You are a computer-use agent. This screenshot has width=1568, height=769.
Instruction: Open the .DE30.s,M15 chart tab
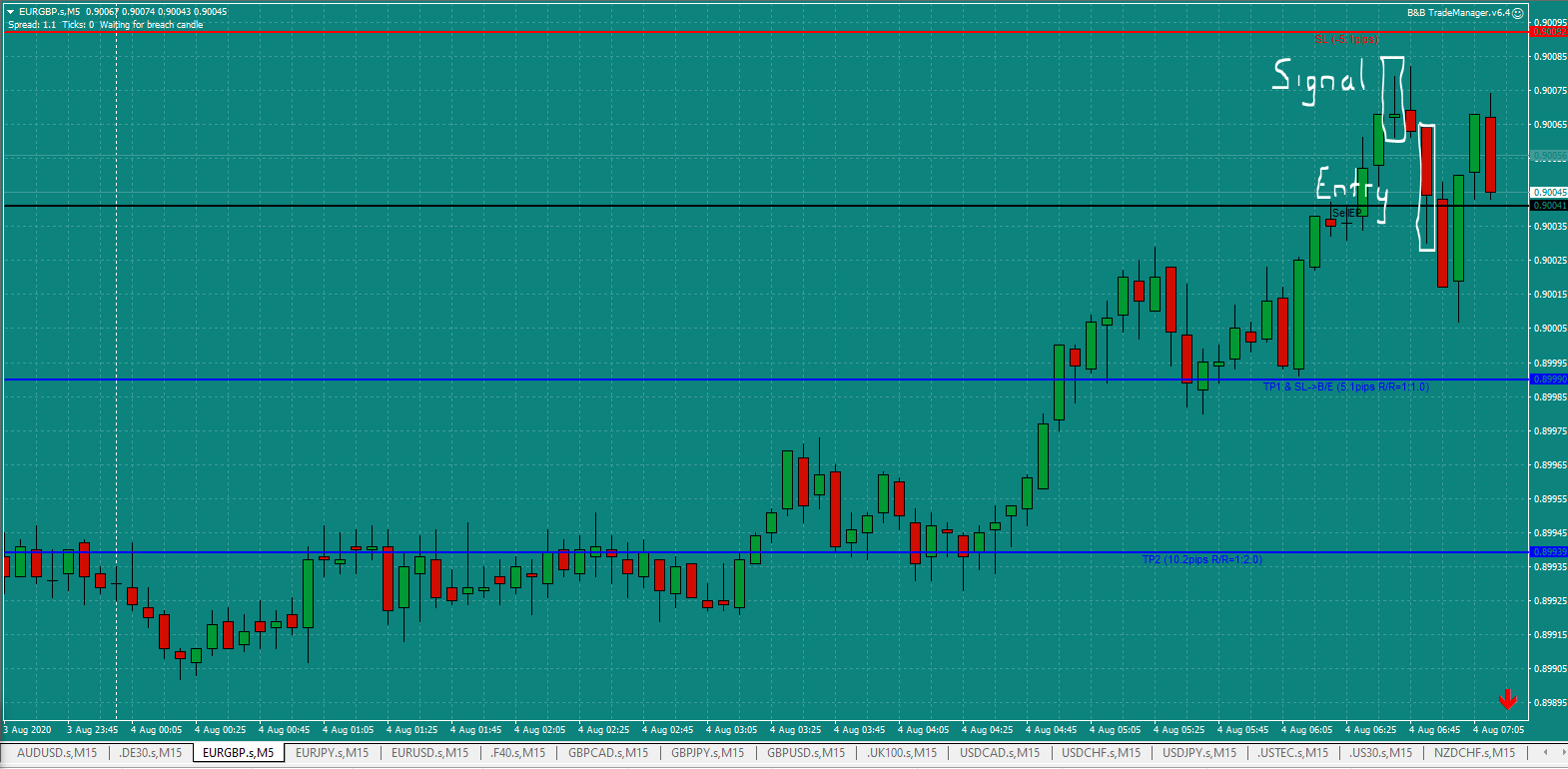(151, 753)
